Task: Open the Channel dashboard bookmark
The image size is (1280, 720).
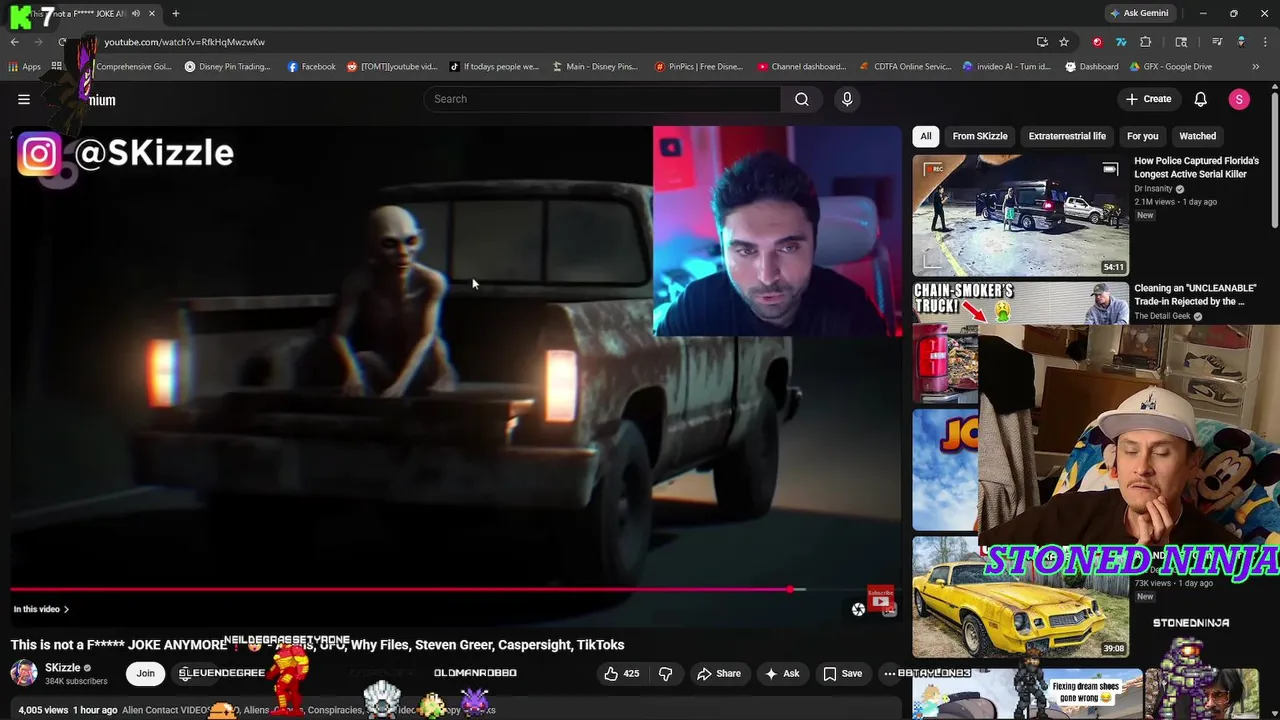Action: pos(802,67)
